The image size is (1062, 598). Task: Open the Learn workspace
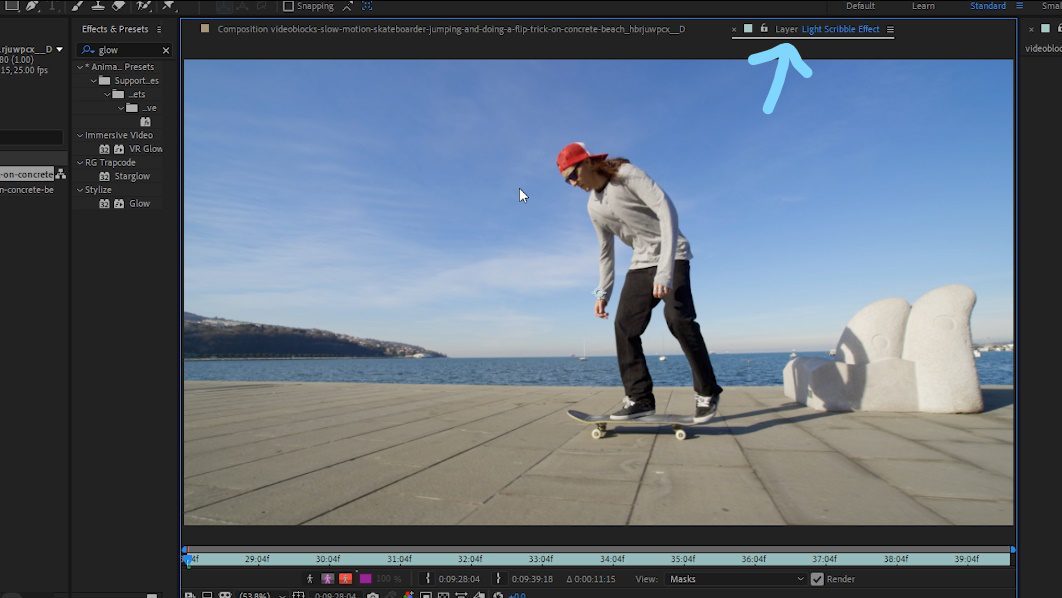point(923,5)
